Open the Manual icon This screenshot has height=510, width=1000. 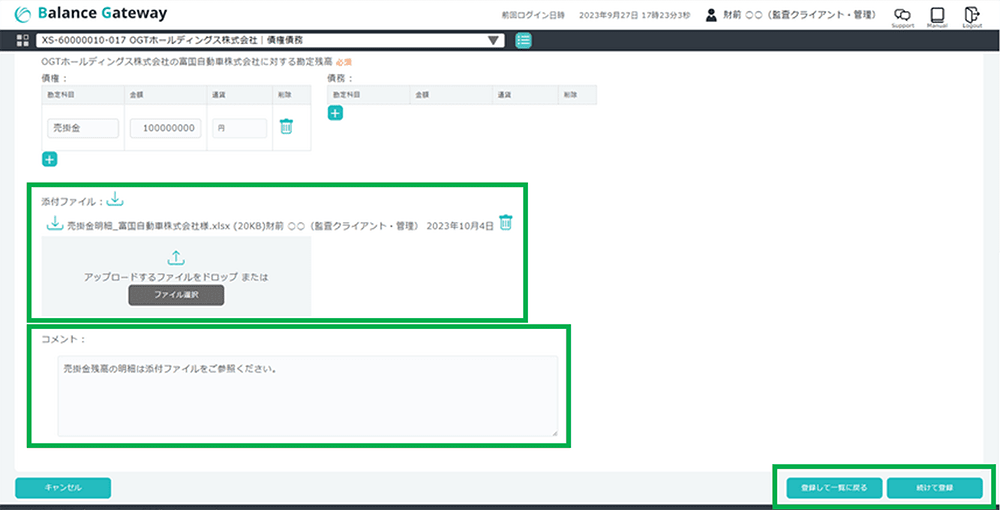937,15
